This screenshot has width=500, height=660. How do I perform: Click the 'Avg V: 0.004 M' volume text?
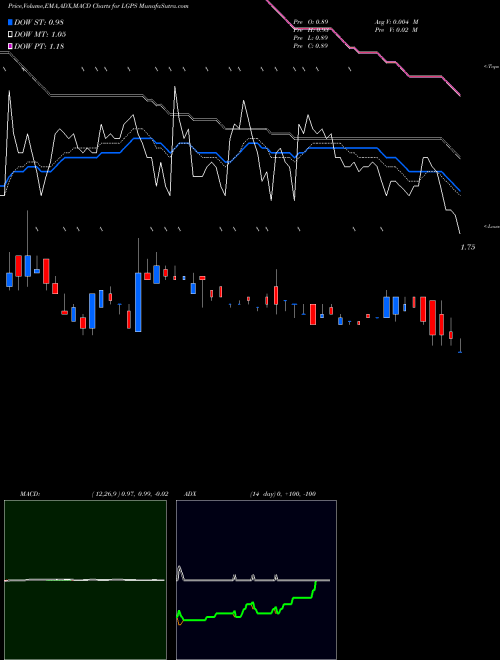[x=396, y=21]
